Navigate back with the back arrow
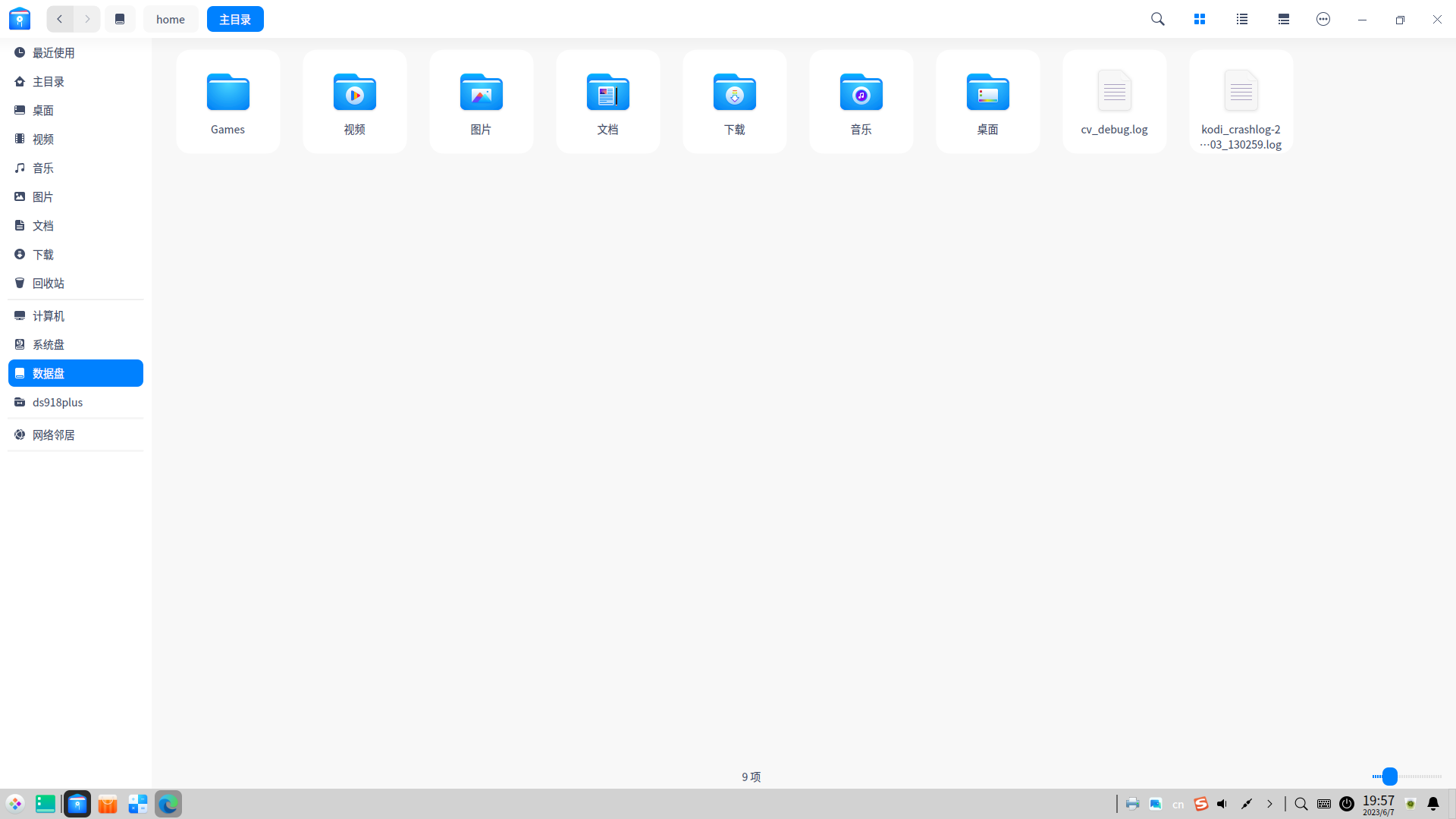 coord(59,19)
